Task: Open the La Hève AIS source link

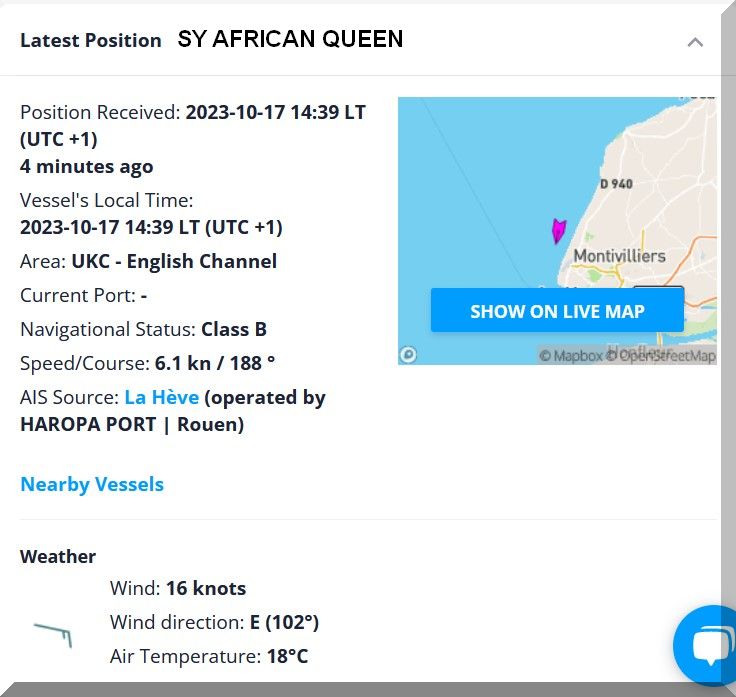Action: pyautogui.click(x=161, y=397)
